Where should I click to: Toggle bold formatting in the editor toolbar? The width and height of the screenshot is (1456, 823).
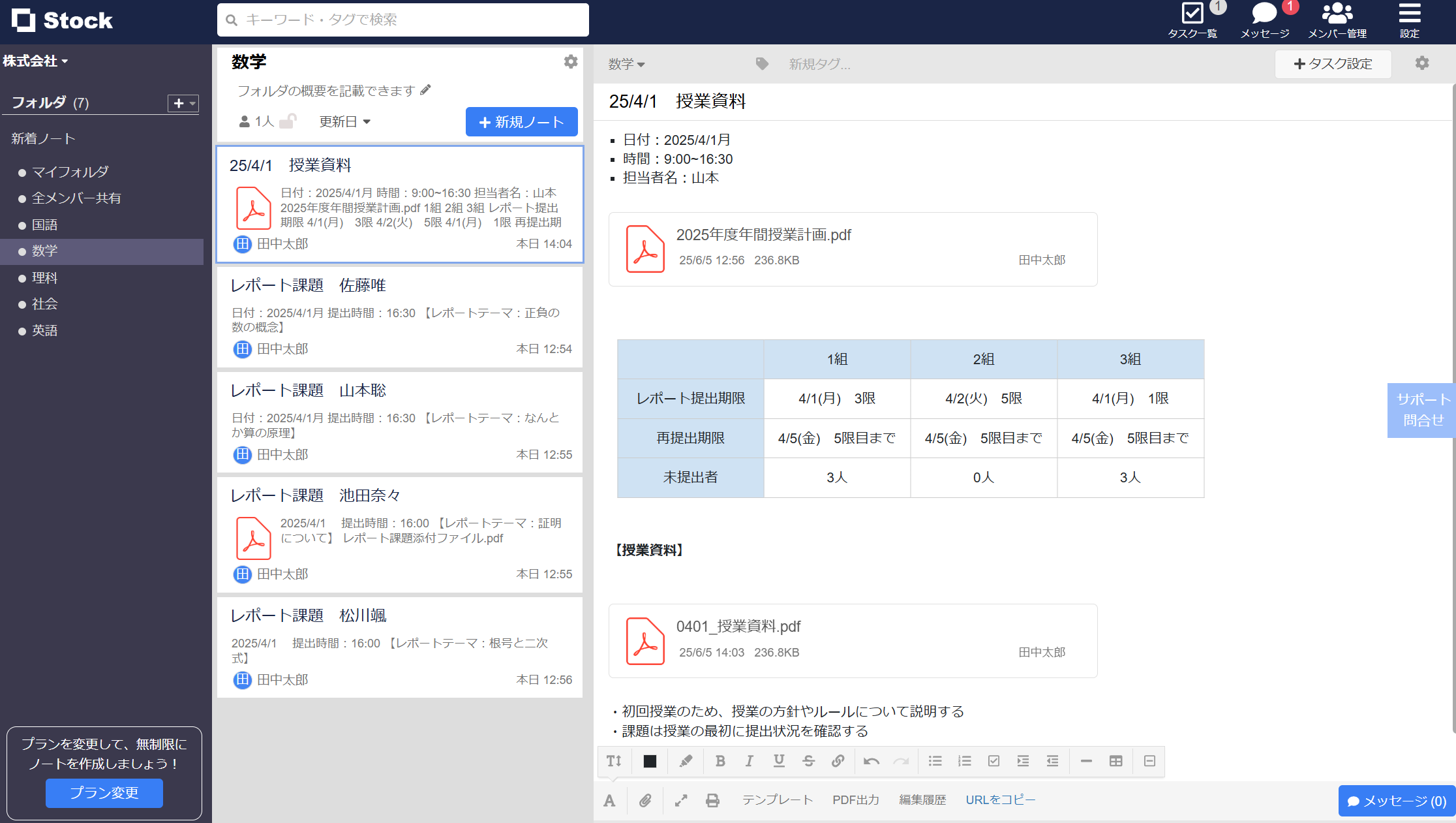click(720, 761)
